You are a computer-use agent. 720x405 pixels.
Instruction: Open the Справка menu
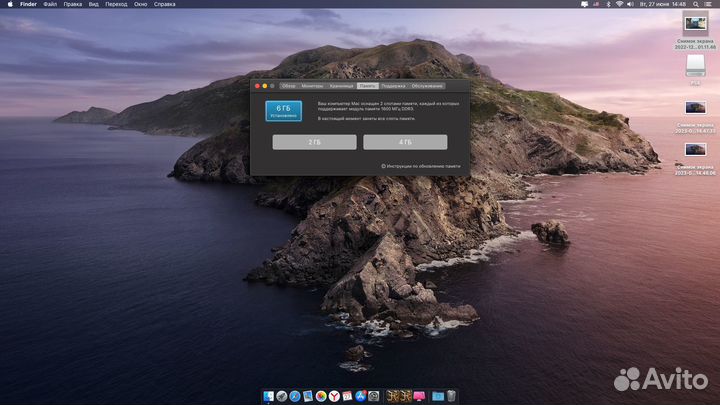(x=164, y=4)
